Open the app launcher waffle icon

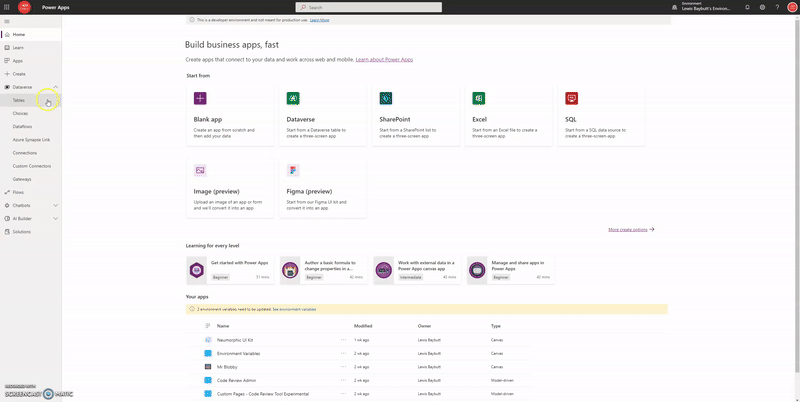point(7,7)
